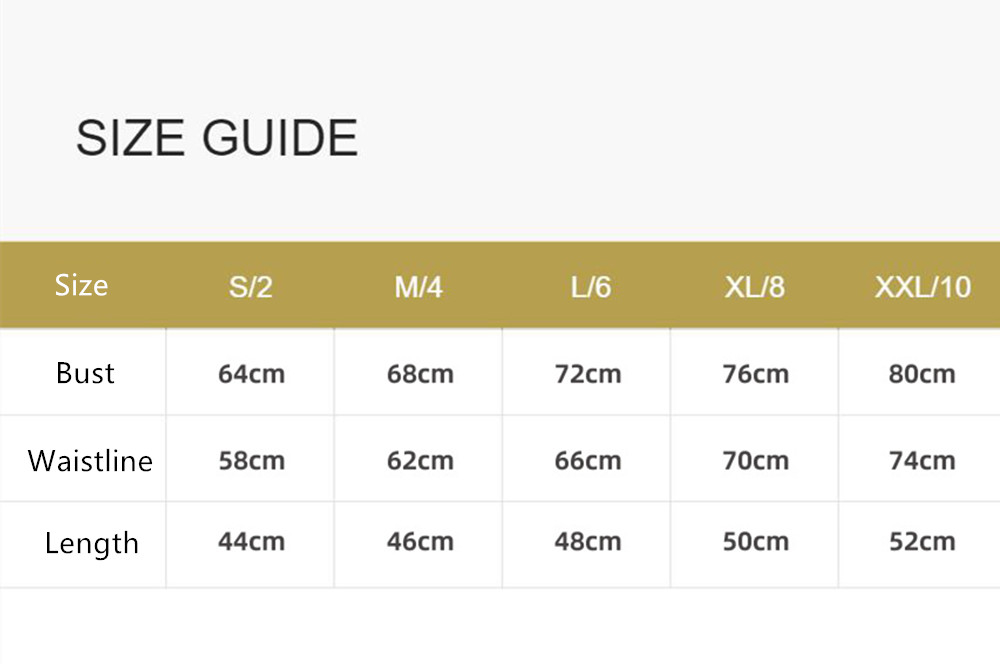Select the 52cm length measurement
The image size is (1000, 664).
[x=922, y=542]
